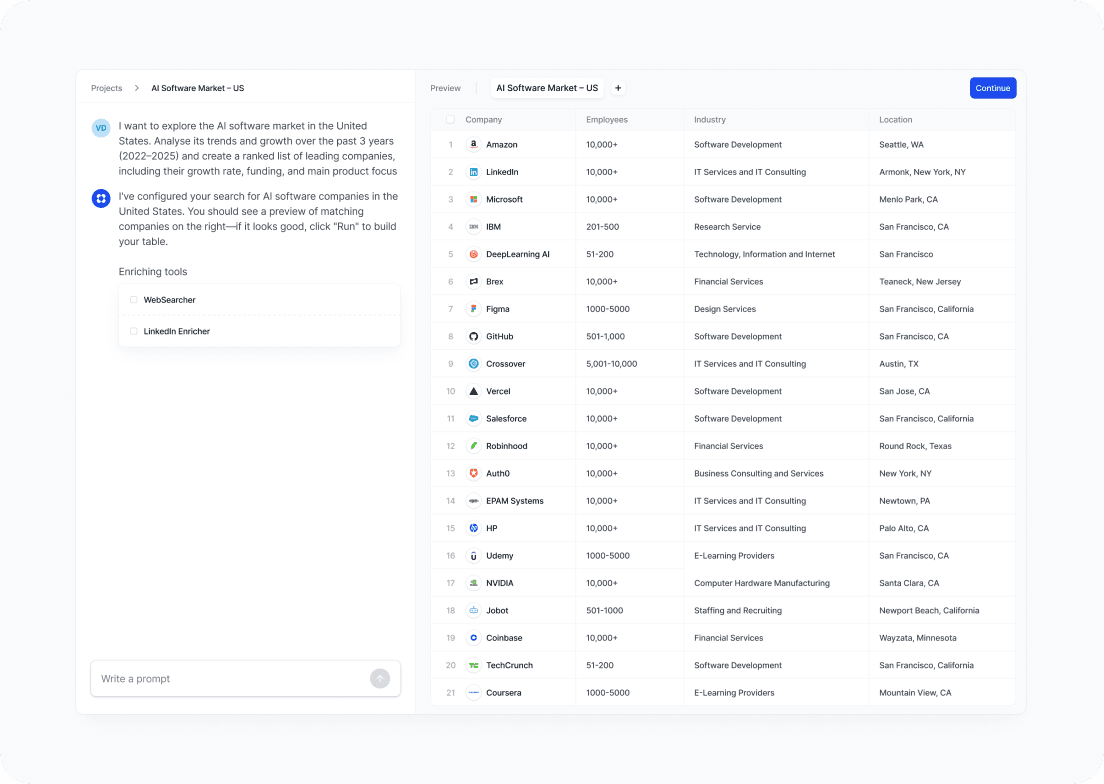
Task: Click the Employees column header
Action: 607,120
